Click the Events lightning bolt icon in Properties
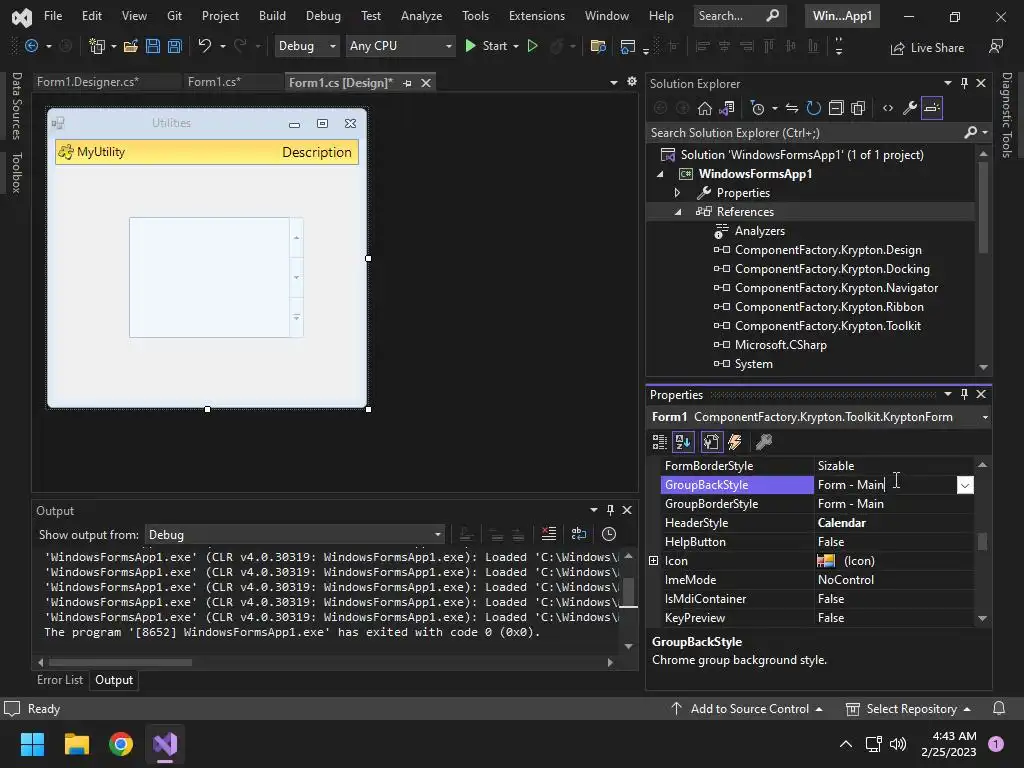1024x768 pixels. tap(735, 442)
